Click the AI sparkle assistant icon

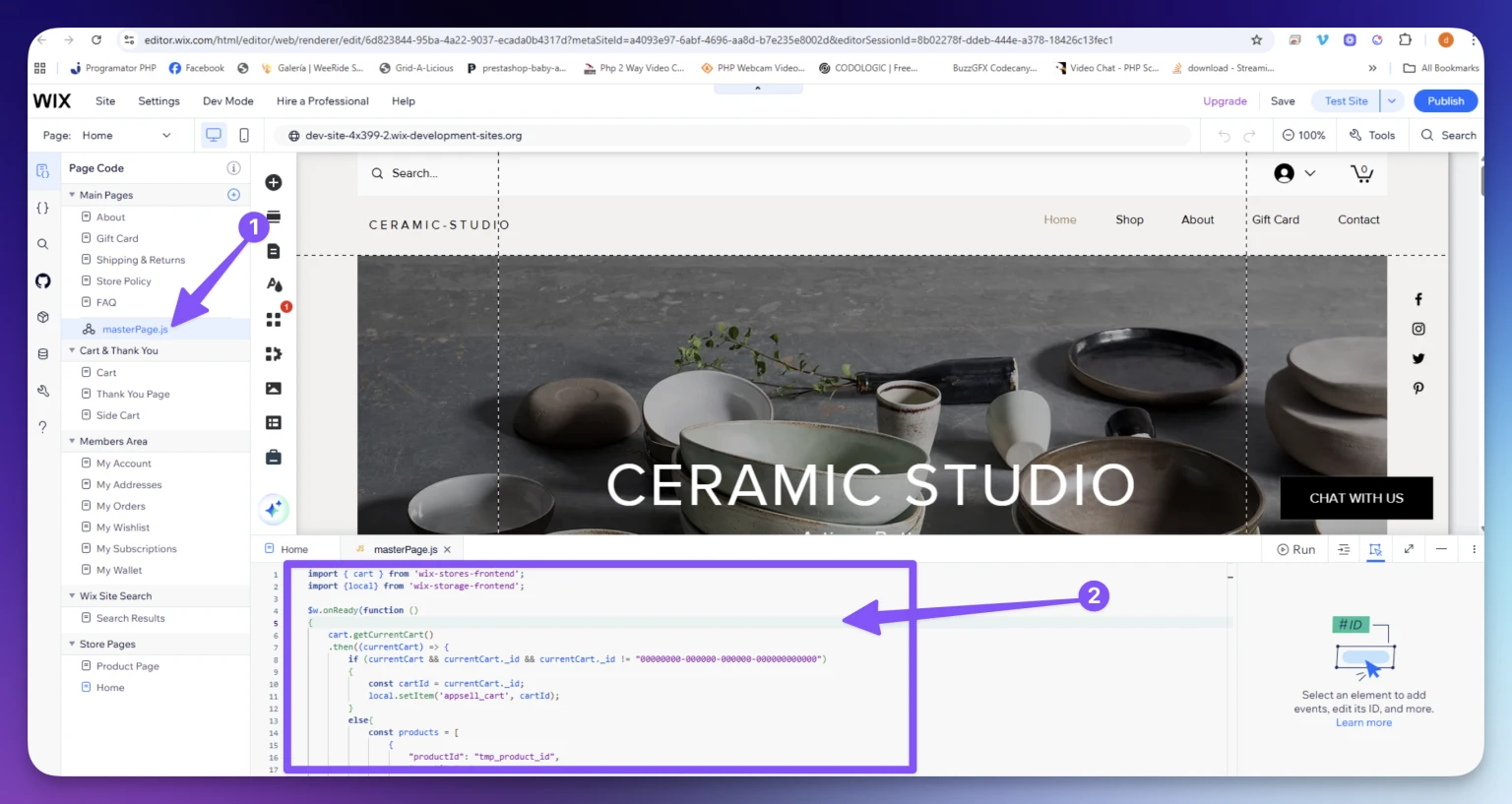[274, 509]
